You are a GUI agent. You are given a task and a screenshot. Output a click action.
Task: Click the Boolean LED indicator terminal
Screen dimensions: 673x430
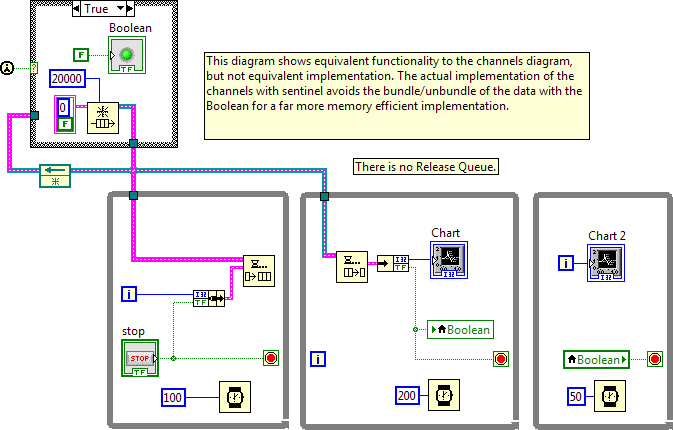click(127, 55)
